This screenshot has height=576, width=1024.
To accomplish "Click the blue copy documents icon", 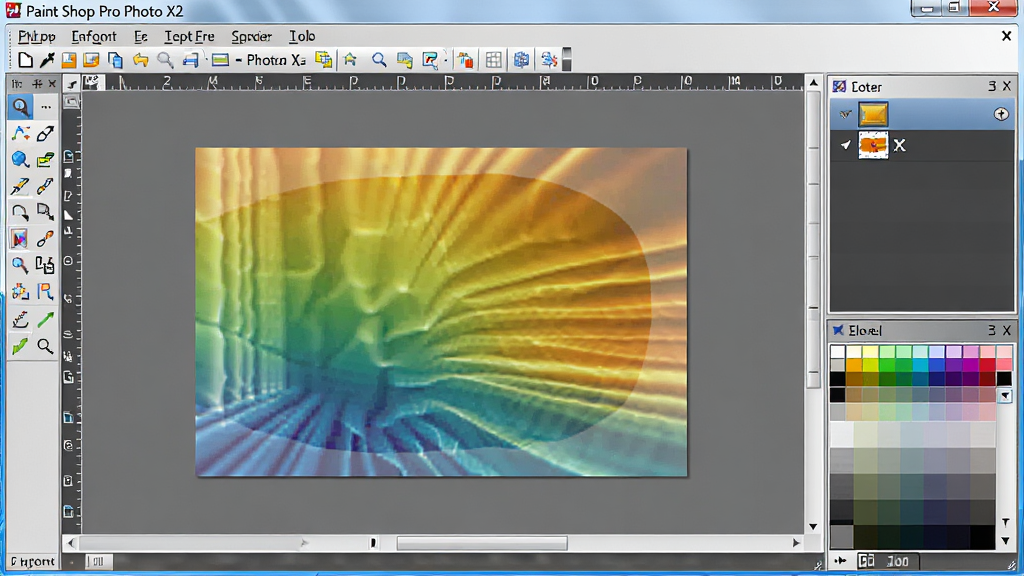I will (x=115, y=60).
